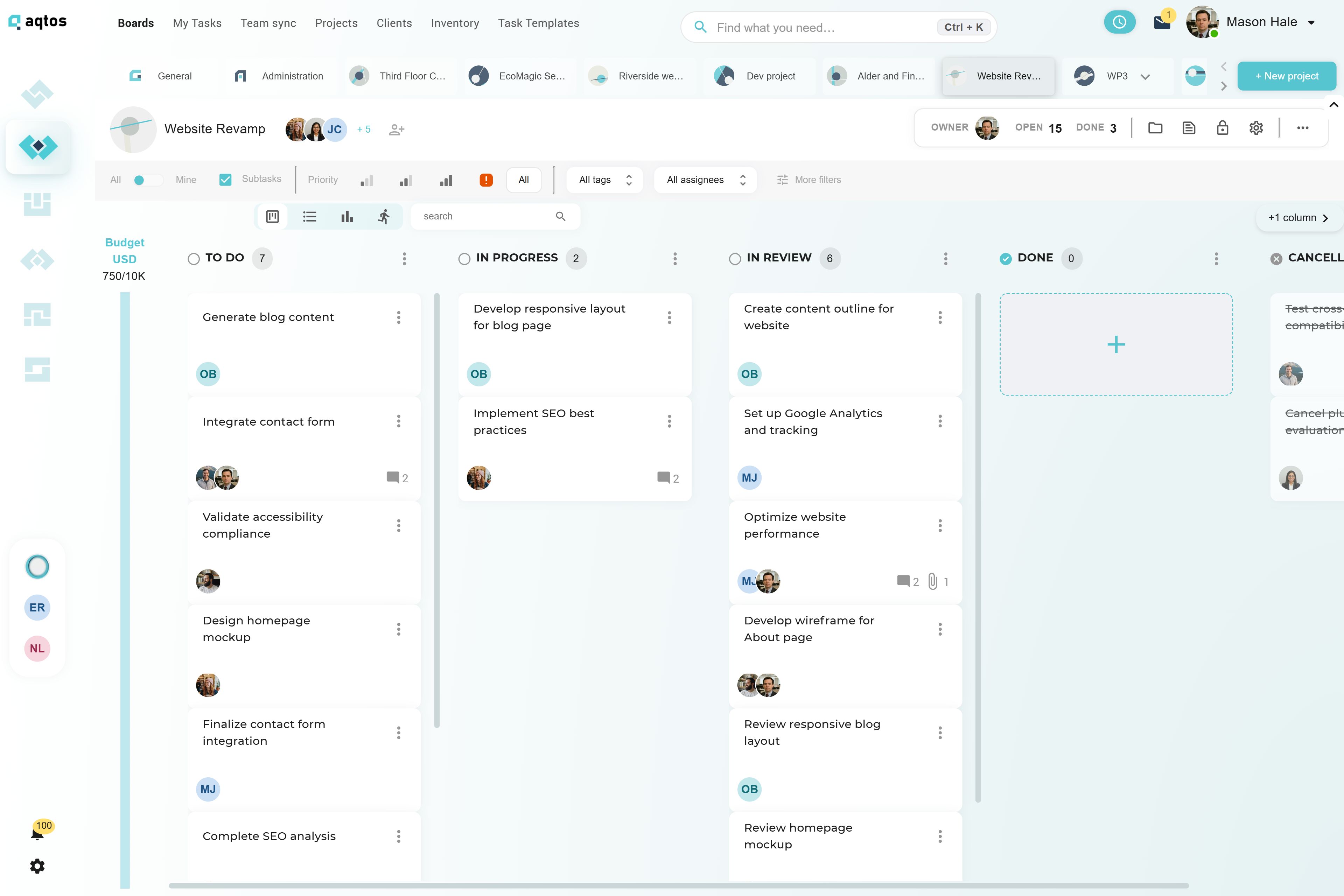Screen dimensions: 1344x896
Task: Click the TO DO column circle
Action: [x=194, y=259]
